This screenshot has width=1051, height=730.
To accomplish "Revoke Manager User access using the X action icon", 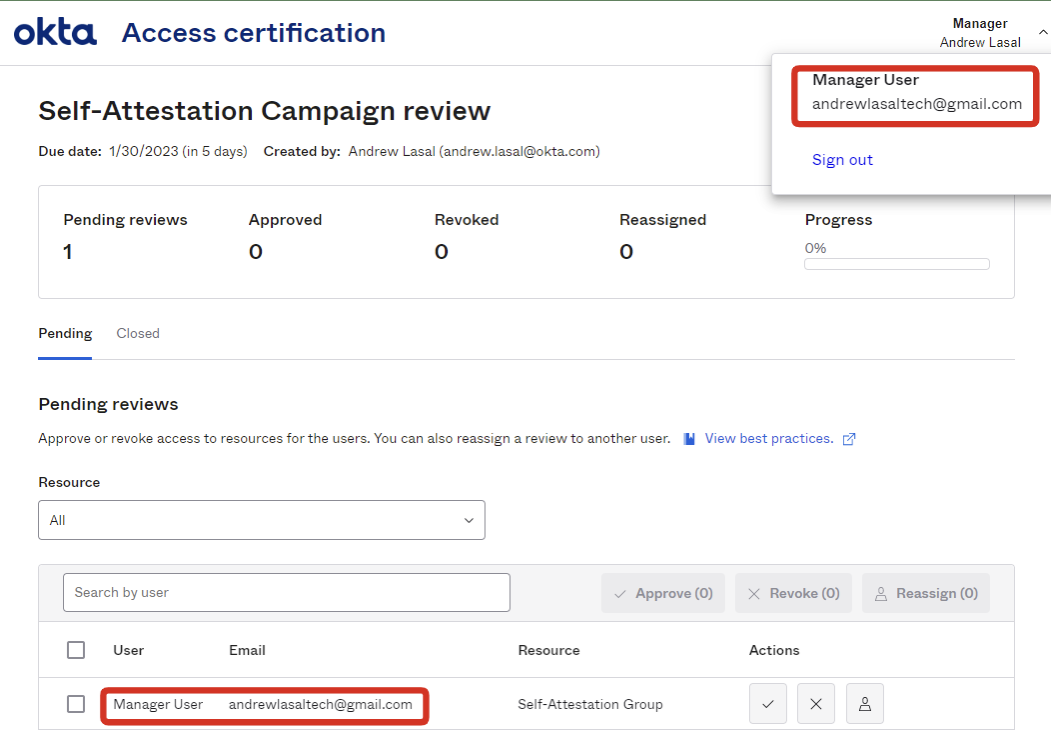I will point(815,703).
